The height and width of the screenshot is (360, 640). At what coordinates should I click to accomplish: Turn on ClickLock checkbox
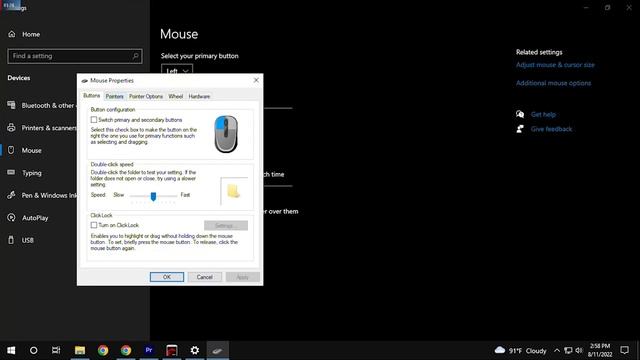click(94, 225)
